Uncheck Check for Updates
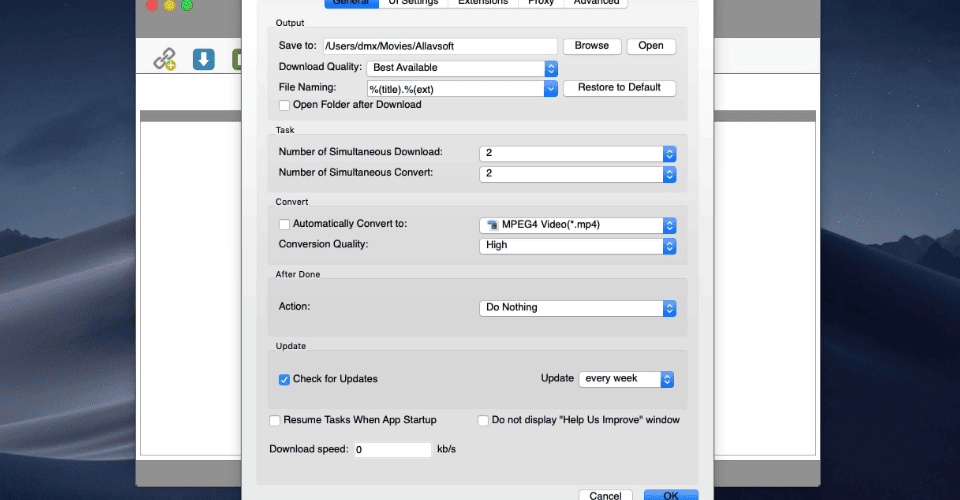 [x=284, y=379]
